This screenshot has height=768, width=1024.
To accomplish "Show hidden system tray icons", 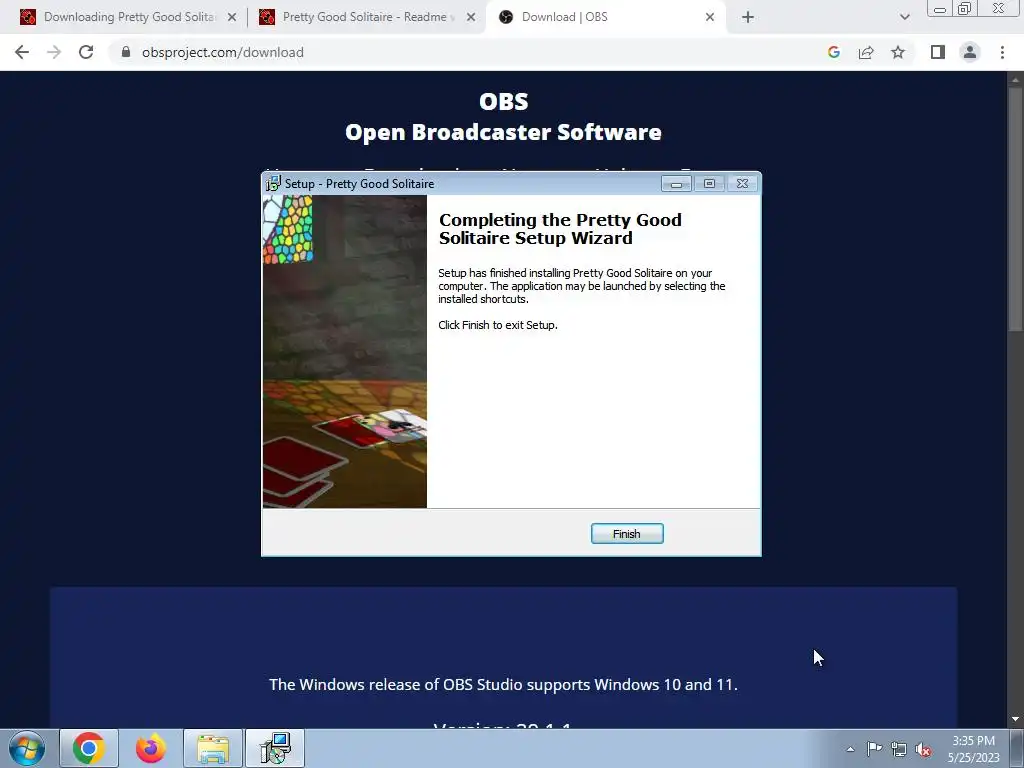I will (x=850, y=749).
